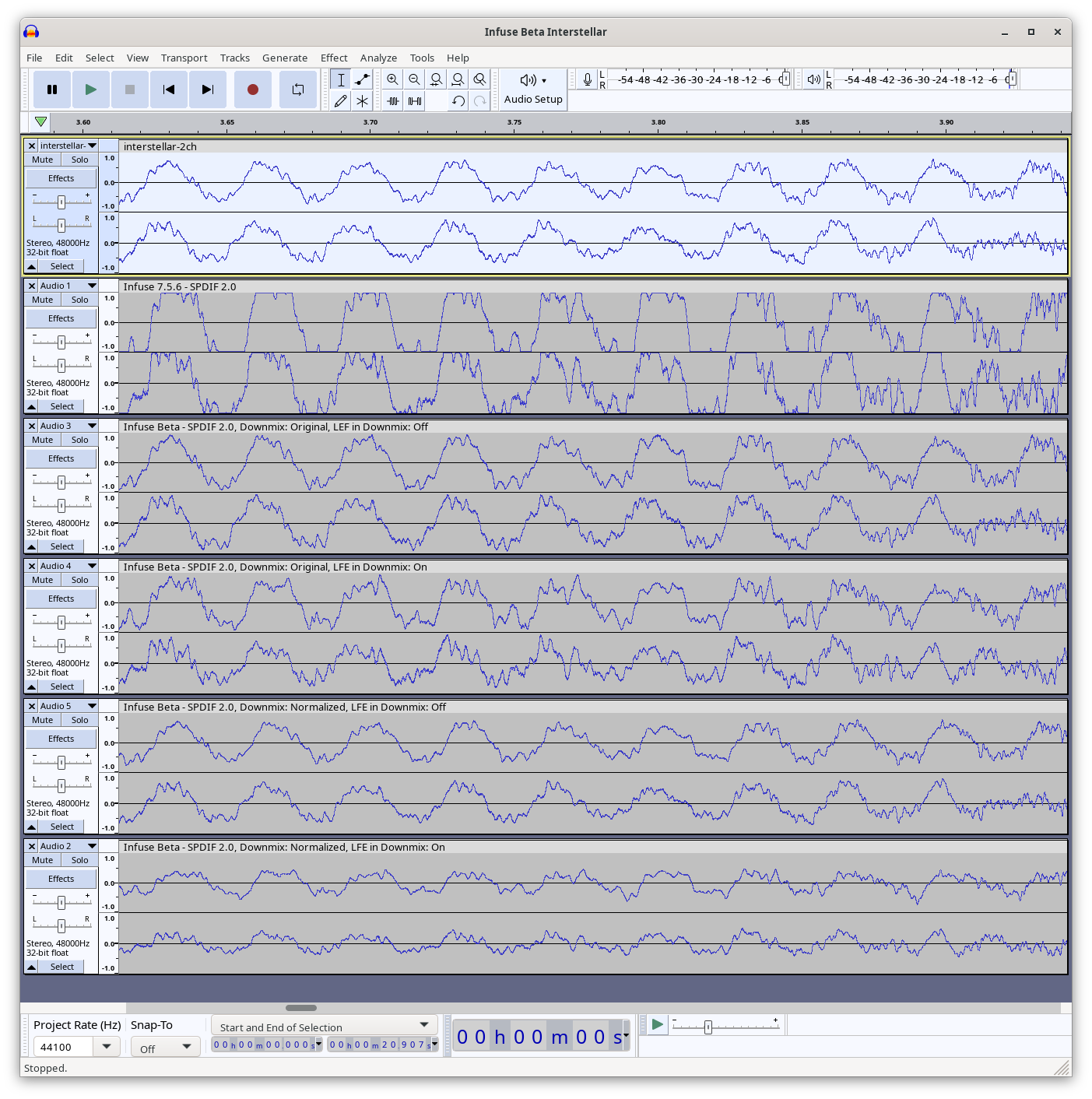Zoom in on the timeline
The image size is (1092, 1099).
(x=393, y=79)
